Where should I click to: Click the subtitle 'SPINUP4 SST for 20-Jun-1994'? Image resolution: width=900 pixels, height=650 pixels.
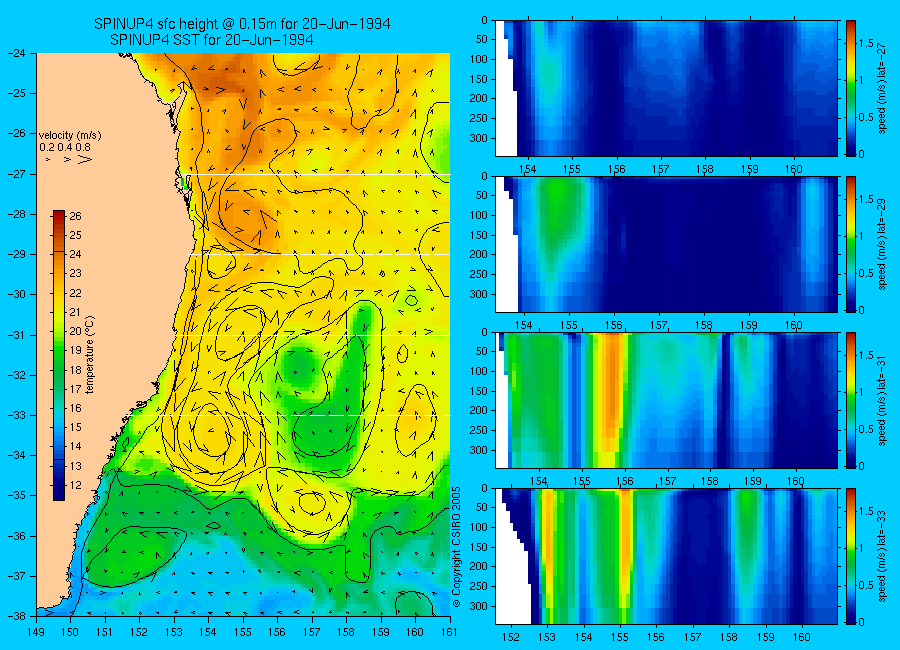(x=211, y=40)
